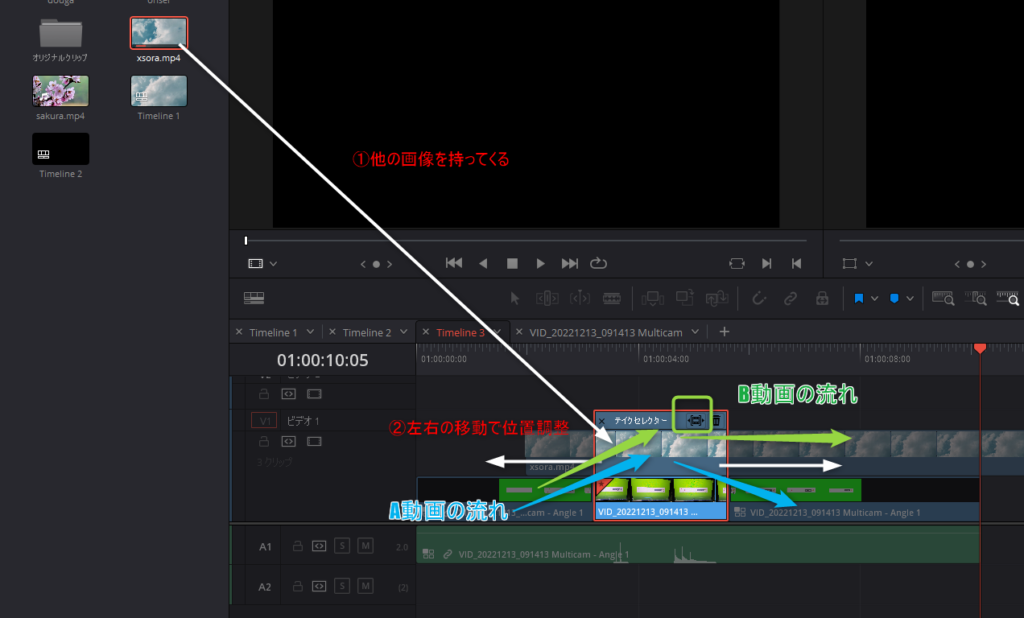Image resolution: width=1024 pixels, height=618 pixels.
Task: Add a blue flag to clip
Action: [859, 299]
